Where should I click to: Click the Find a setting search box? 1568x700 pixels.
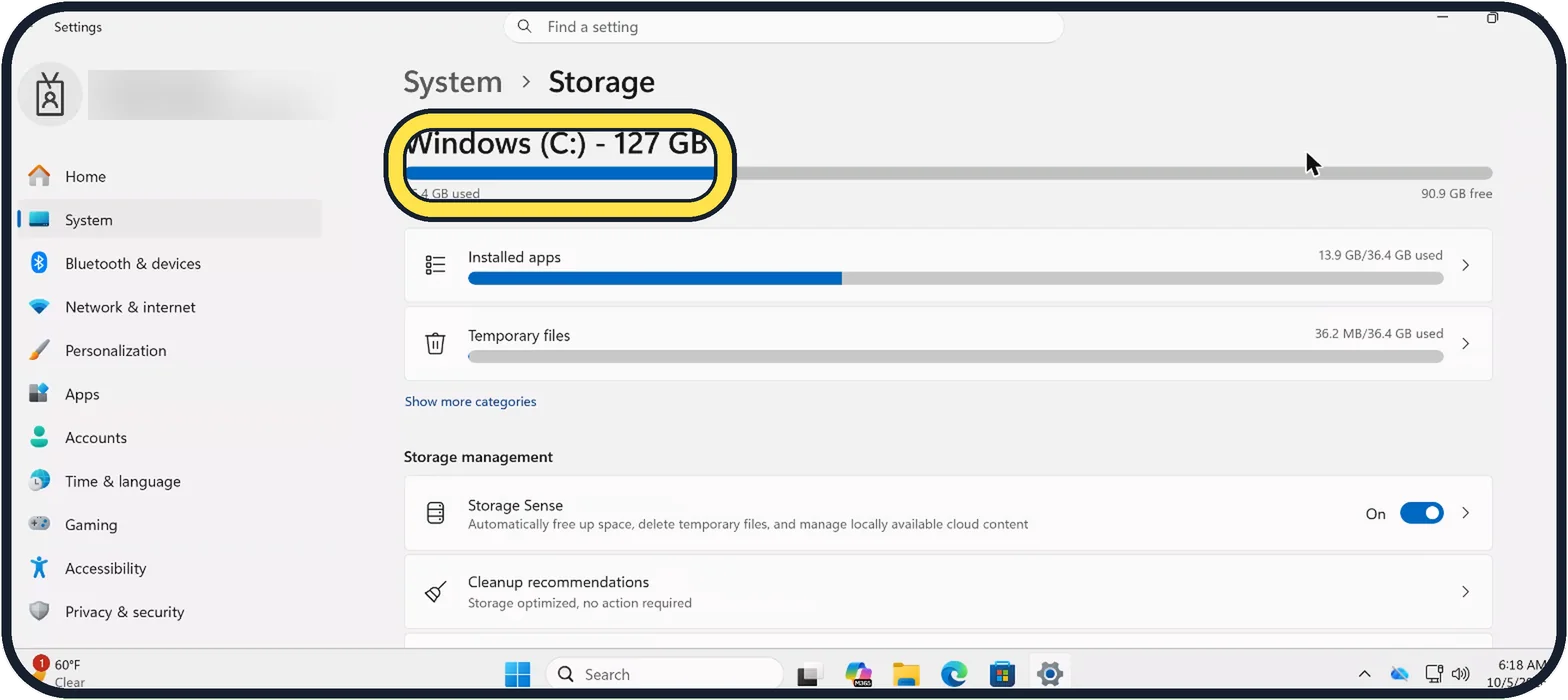coord(783,27)
